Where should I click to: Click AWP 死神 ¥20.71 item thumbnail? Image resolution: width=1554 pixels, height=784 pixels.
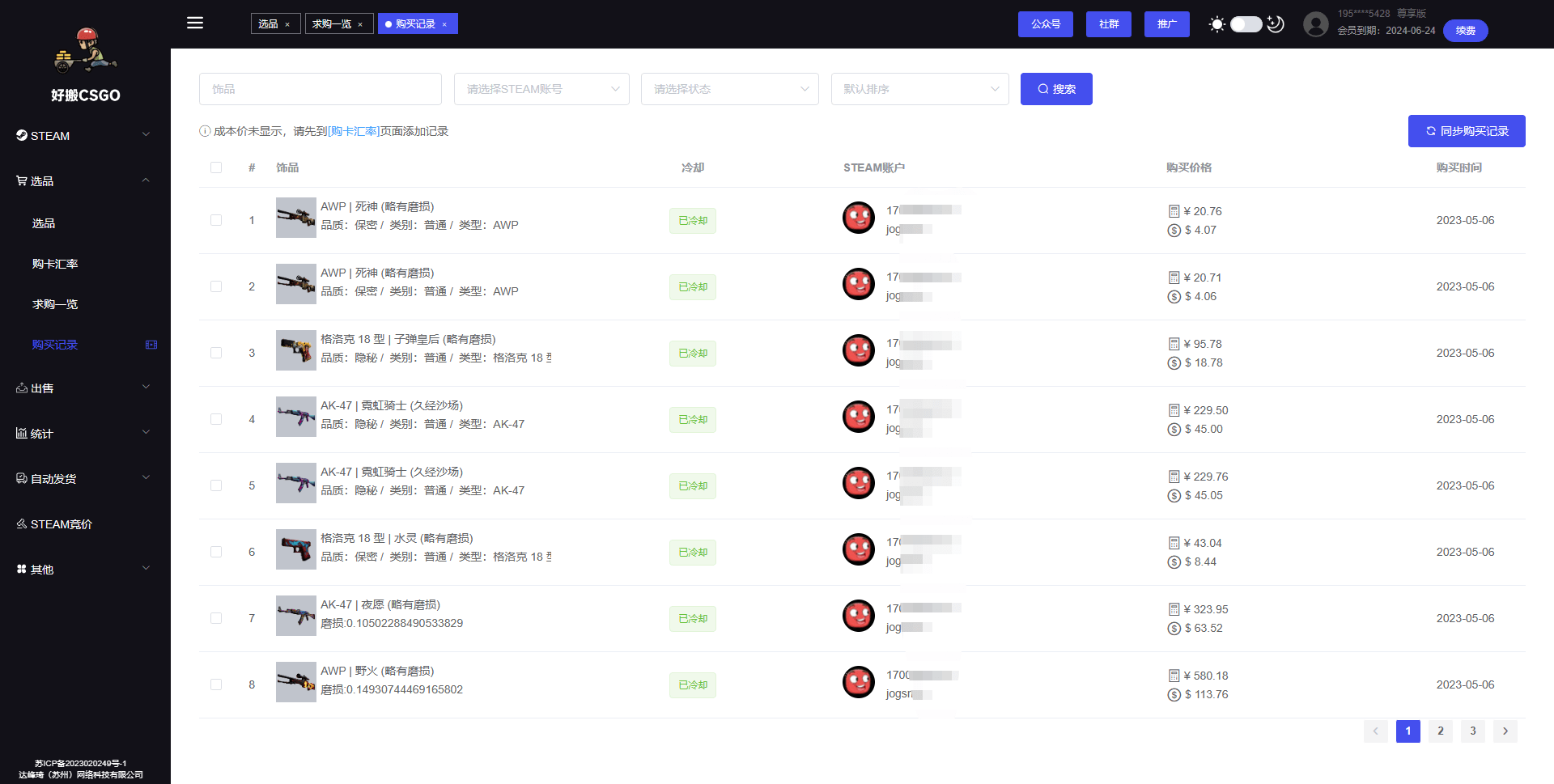(x=296, y=284)
